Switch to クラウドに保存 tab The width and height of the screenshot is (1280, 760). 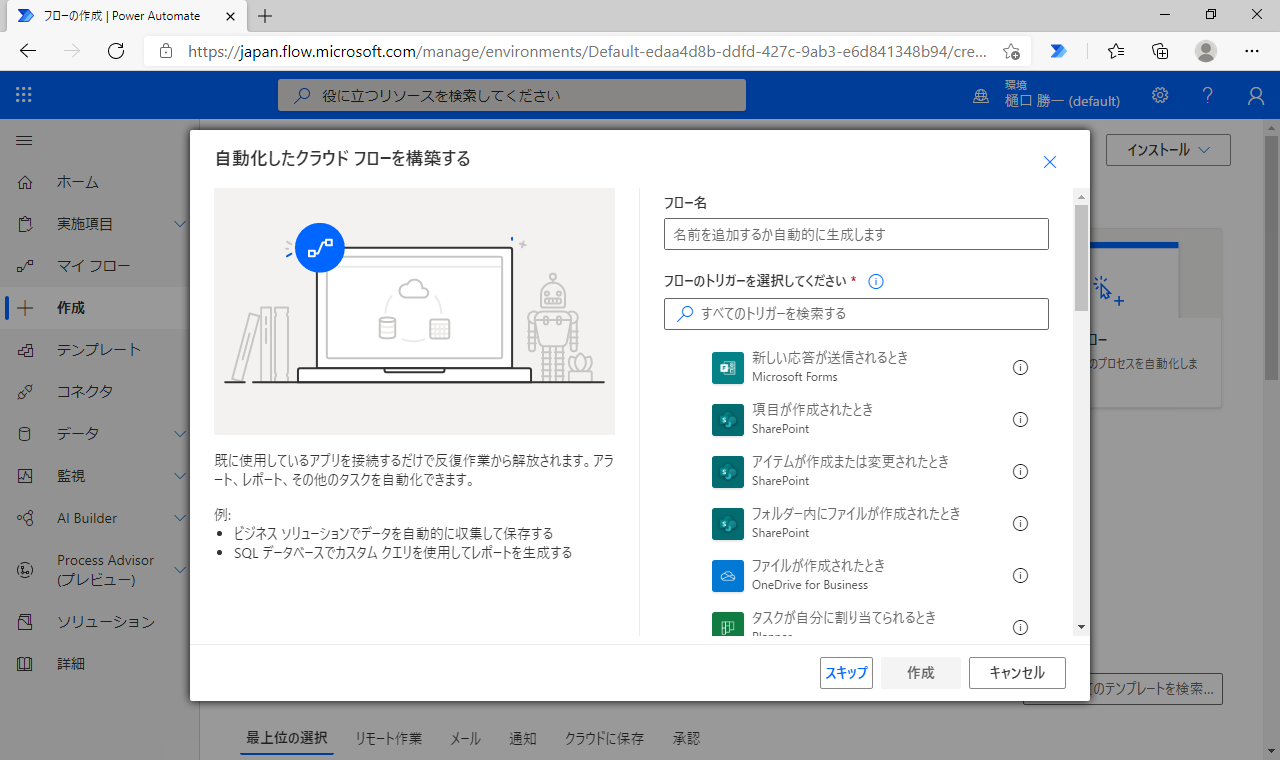pos(604,738)
